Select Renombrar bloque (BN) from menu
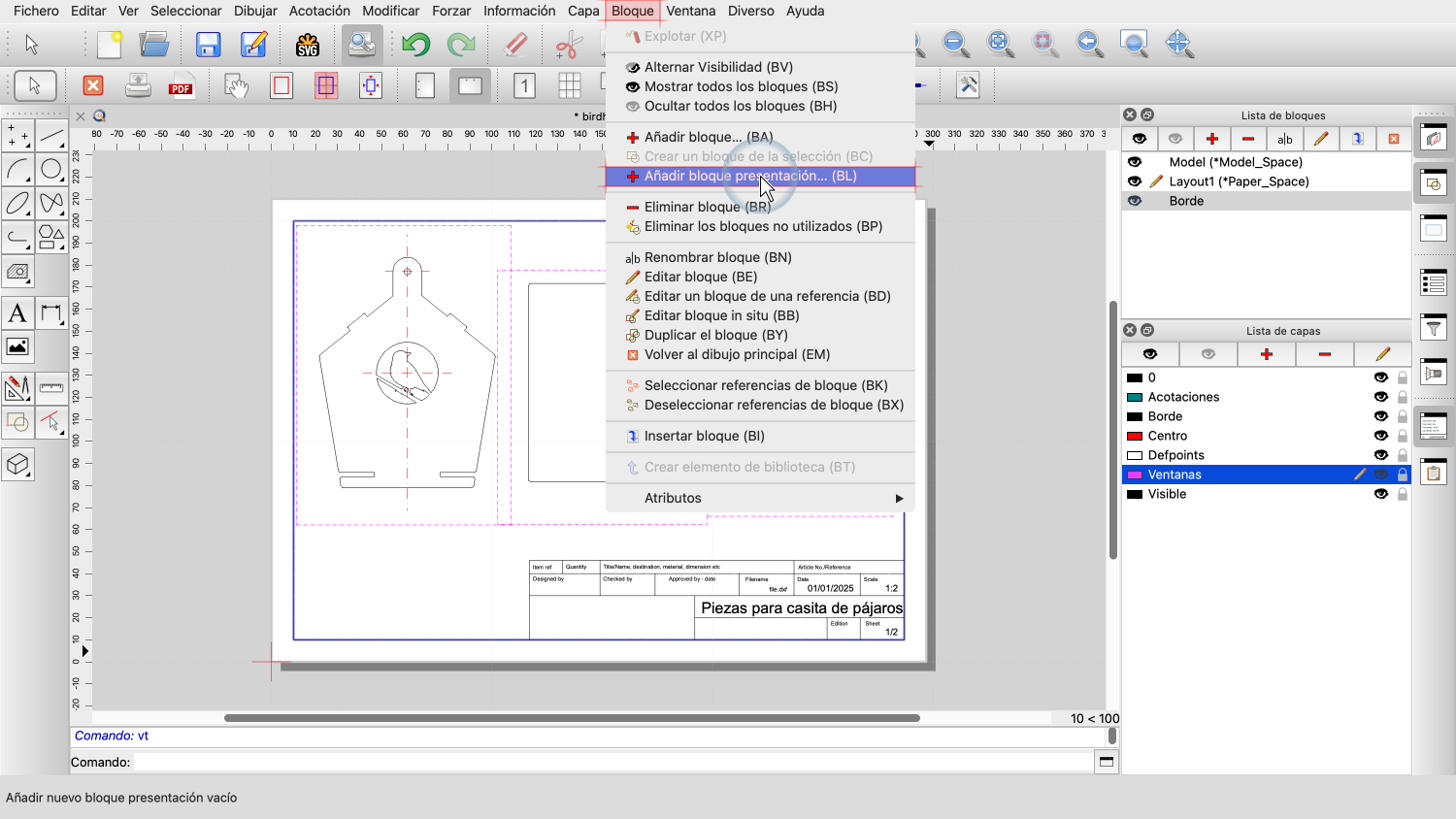This screenshot has height=819, width=1456. tap(717, 257)
